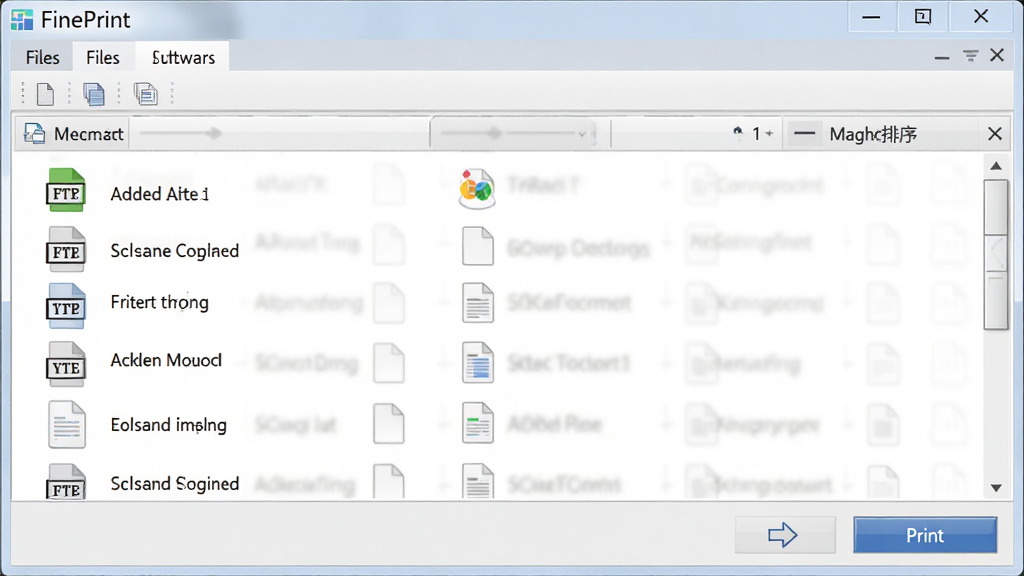Click the scrollbar up arrow
Viewport: 1024px width, 576px height.
[996, 166]
